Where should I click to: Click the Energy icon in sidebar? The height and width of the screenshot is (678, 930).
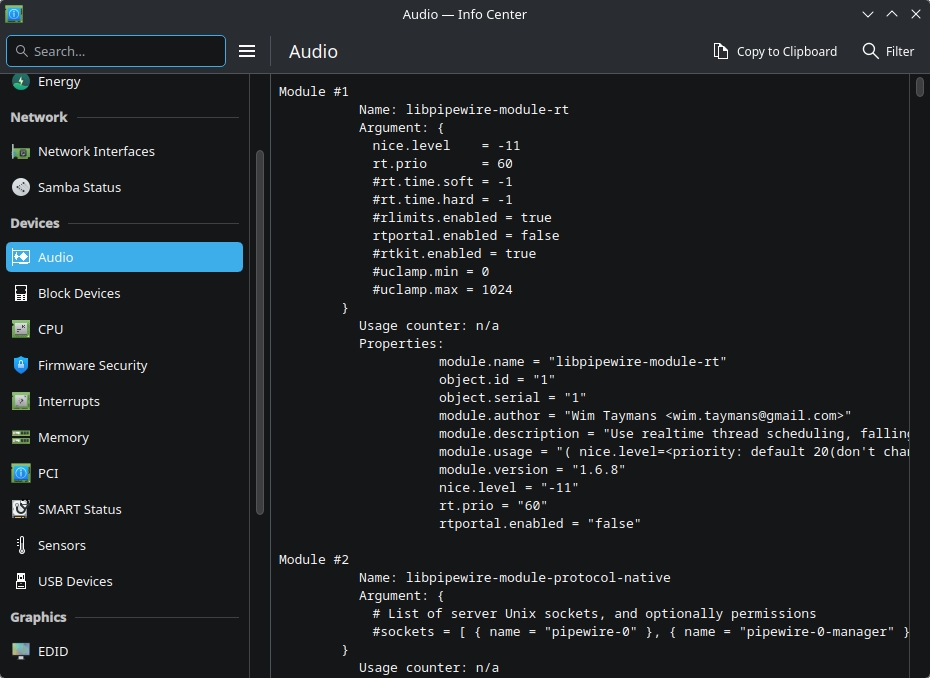[21, 81]
